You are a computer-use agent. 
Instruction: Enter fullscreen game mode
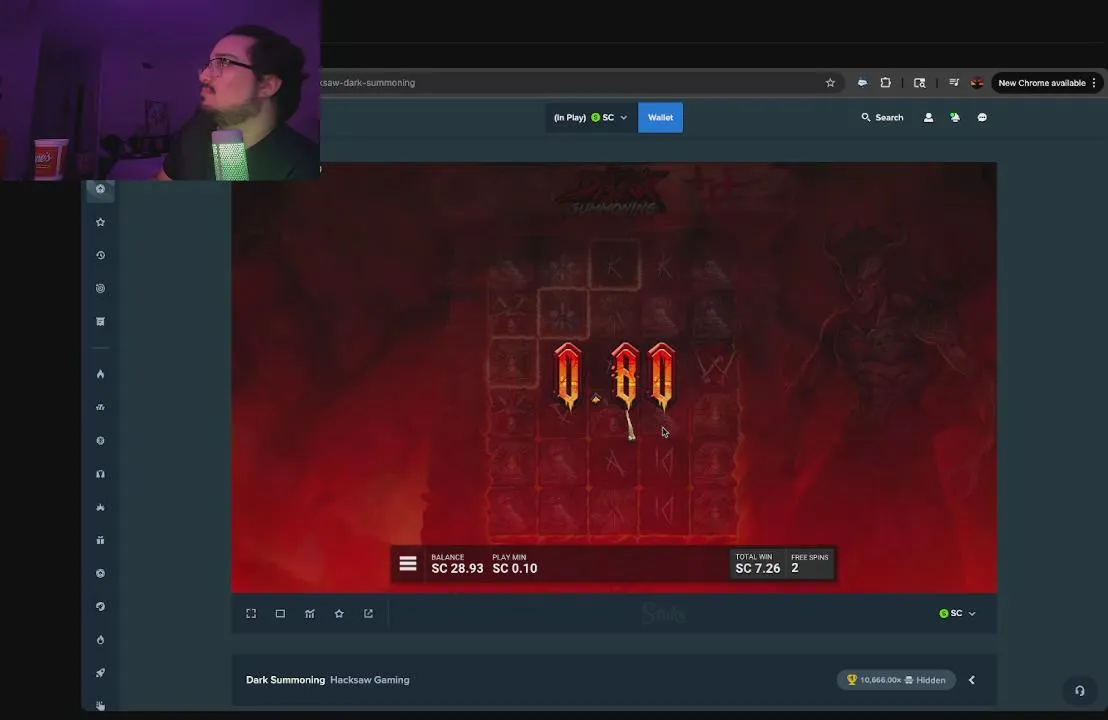pyautogui.click(x=251, y=613)
